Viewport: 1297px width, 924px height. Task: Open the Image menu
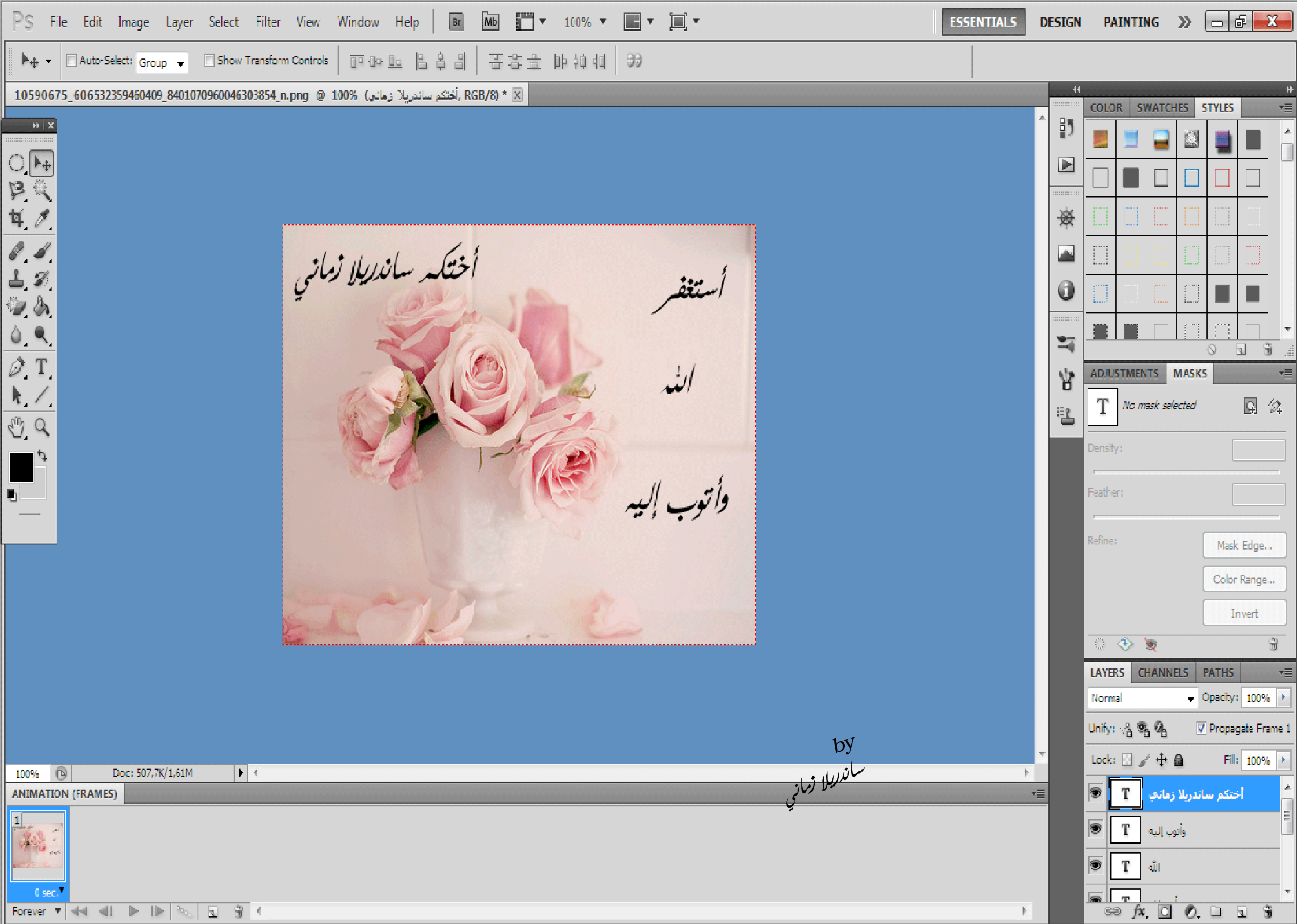pyautogui.click(x=133, y=22)
